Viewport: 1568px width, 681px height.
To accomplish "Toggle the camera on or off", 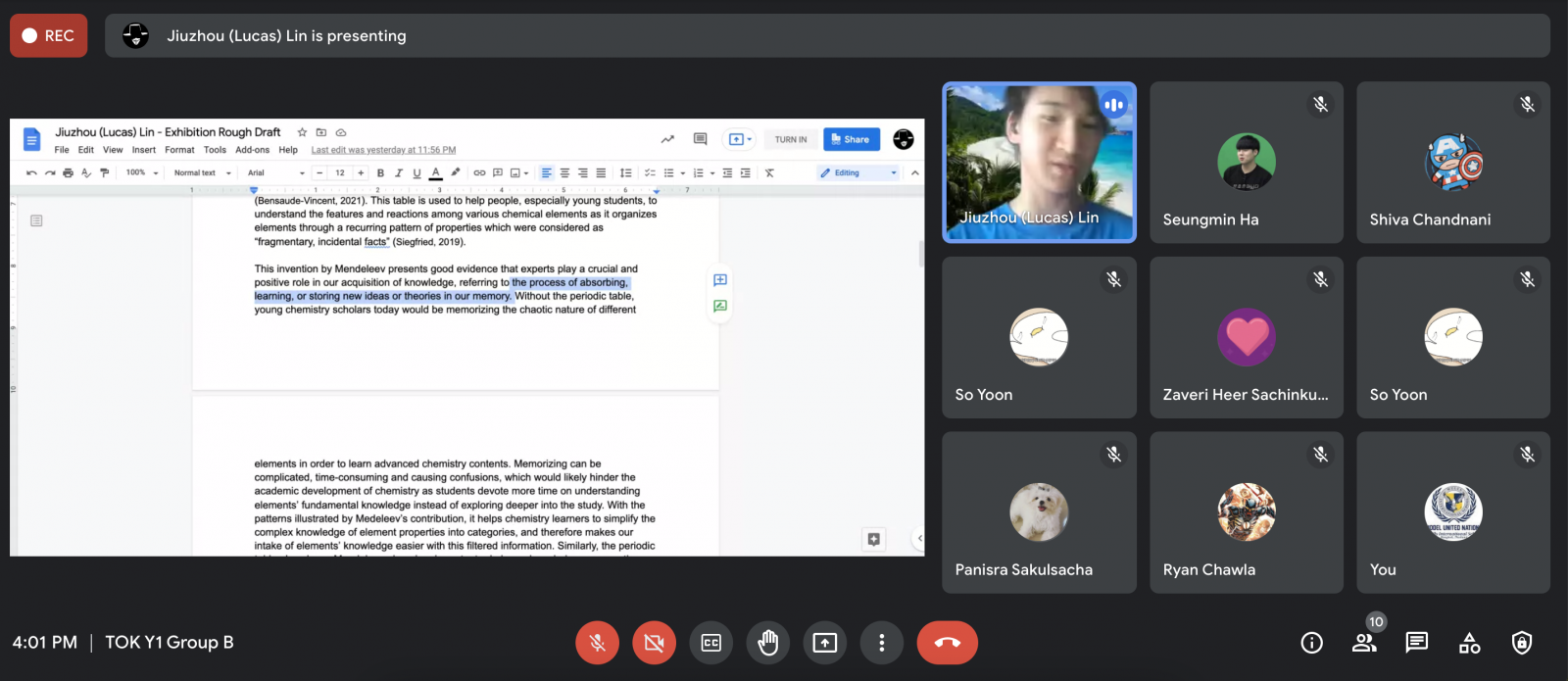I will (x=654, y=643).
